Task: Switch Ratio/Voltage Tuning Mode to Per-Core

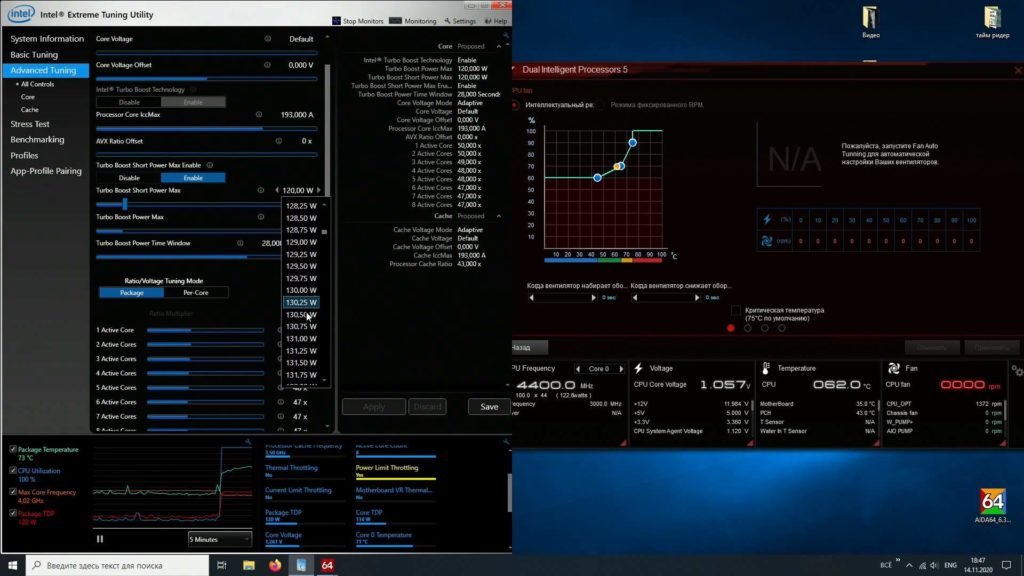Action: (196, 293)
